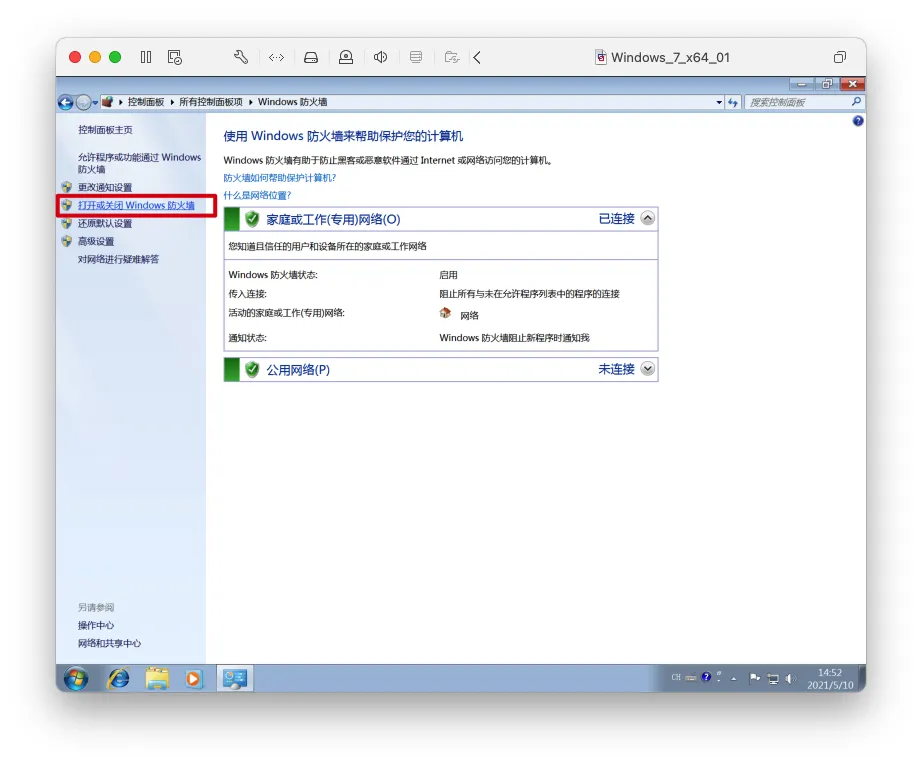
Task: Refresh the Control Panel view
Action: [x=733, y=102]
